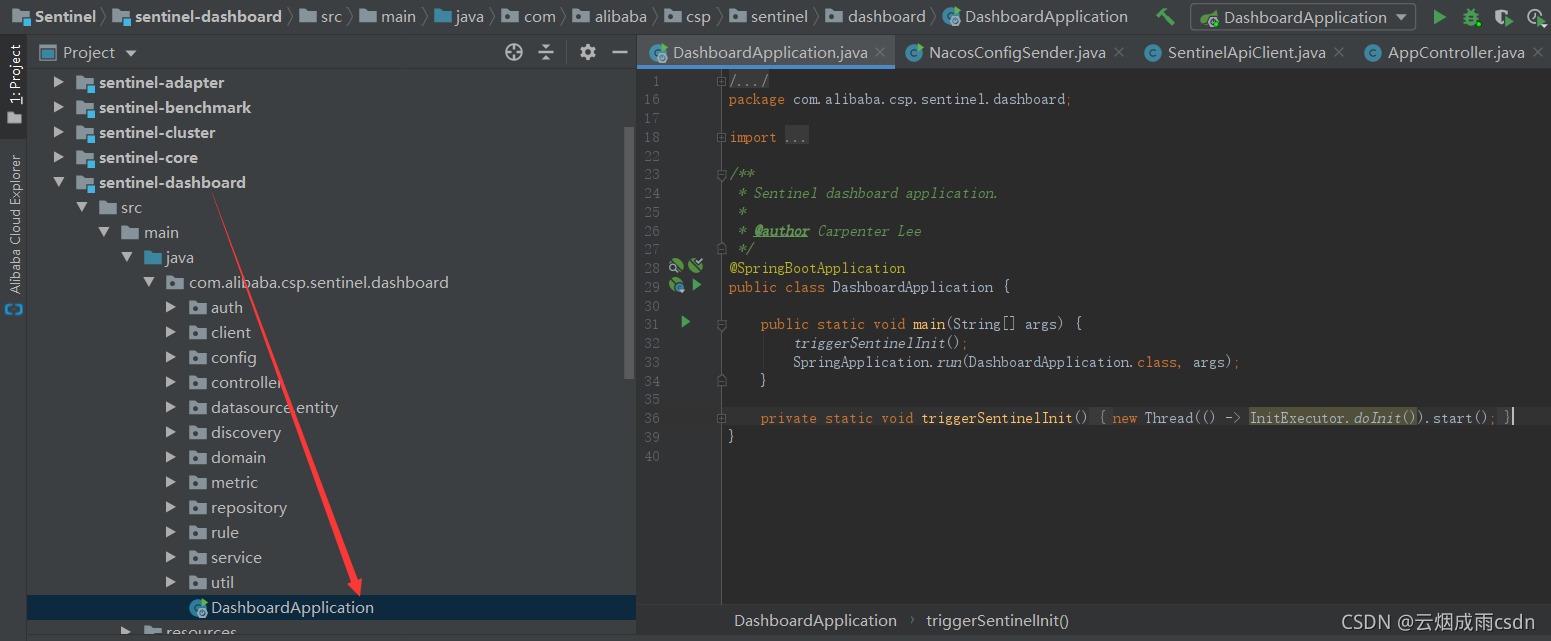Expand the import fold marker at line 18
Screen dimensions: 1551x641
click(x=721, y=137)
